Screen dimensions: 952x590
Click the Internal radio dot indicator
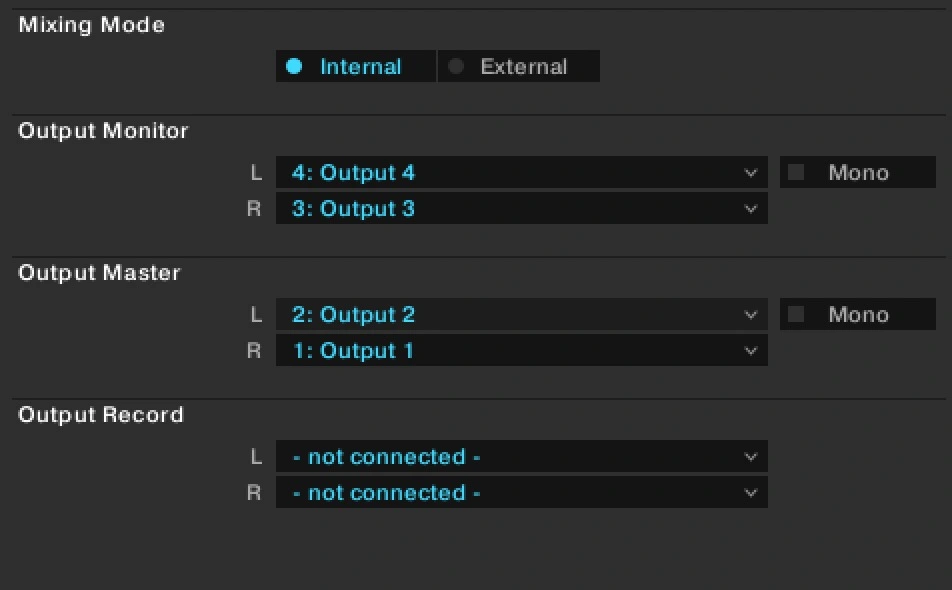pyautogui.click(x=294, y=67)
